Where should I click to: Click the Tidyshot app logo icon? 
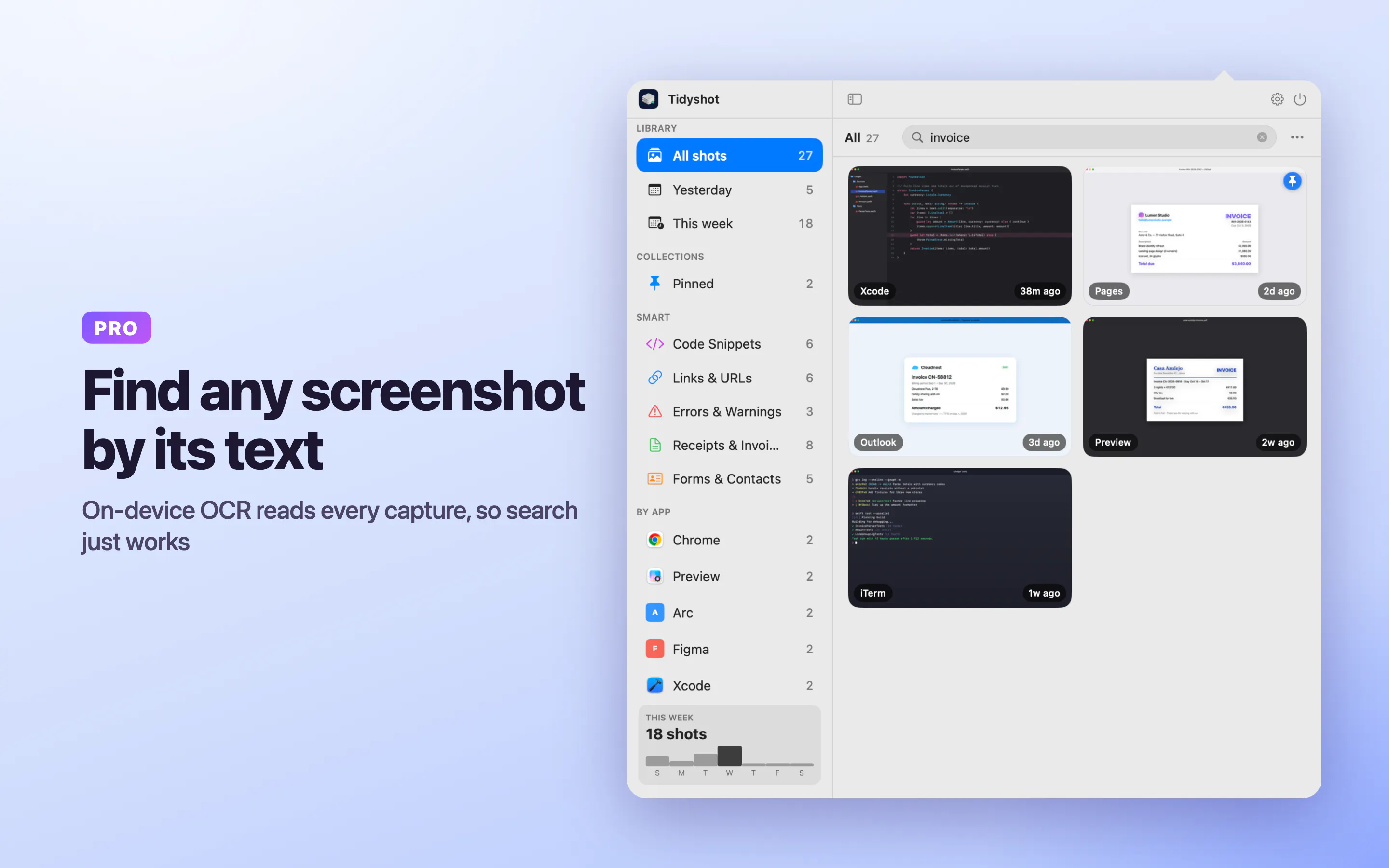pyautogui.click(x=648, y=99)
